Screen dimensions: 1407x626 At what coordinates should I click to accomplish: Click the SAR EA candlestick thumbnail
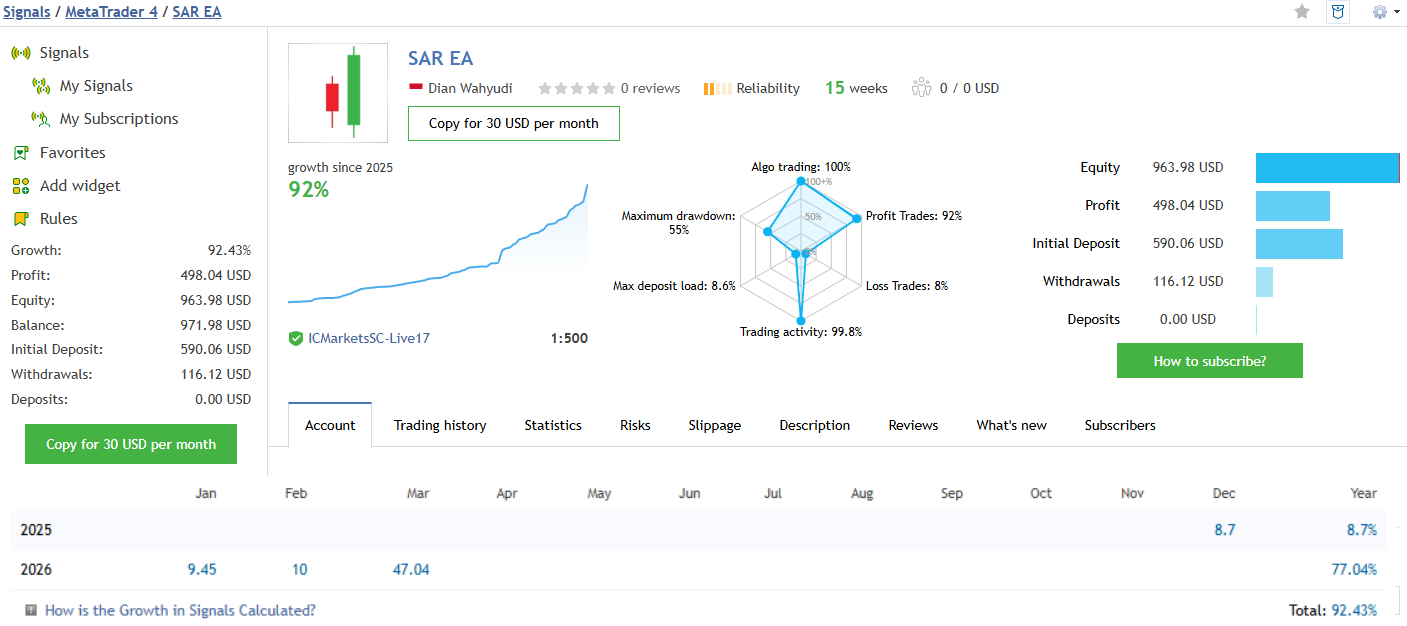pos(338,93)
